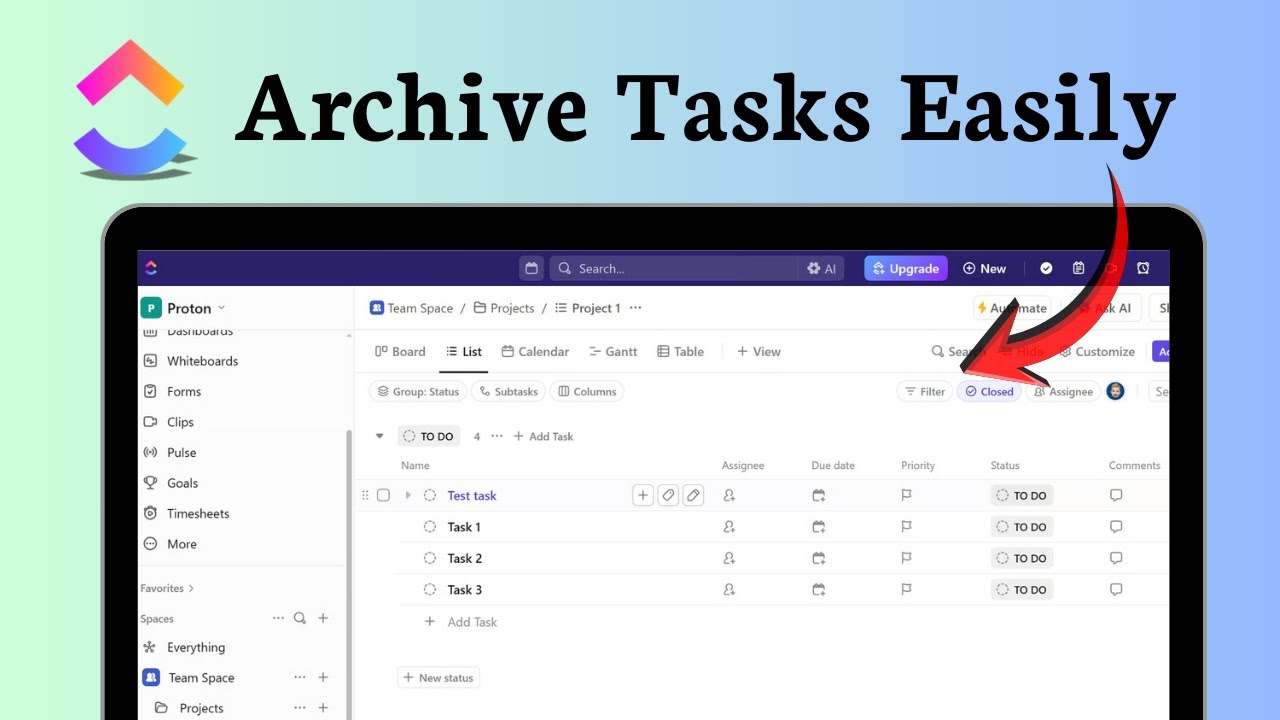Image resolution: width=1280 pixels, height=720 pixels.
Task: Edit tags on Test task with tag icon
Action: coord(668,495)
